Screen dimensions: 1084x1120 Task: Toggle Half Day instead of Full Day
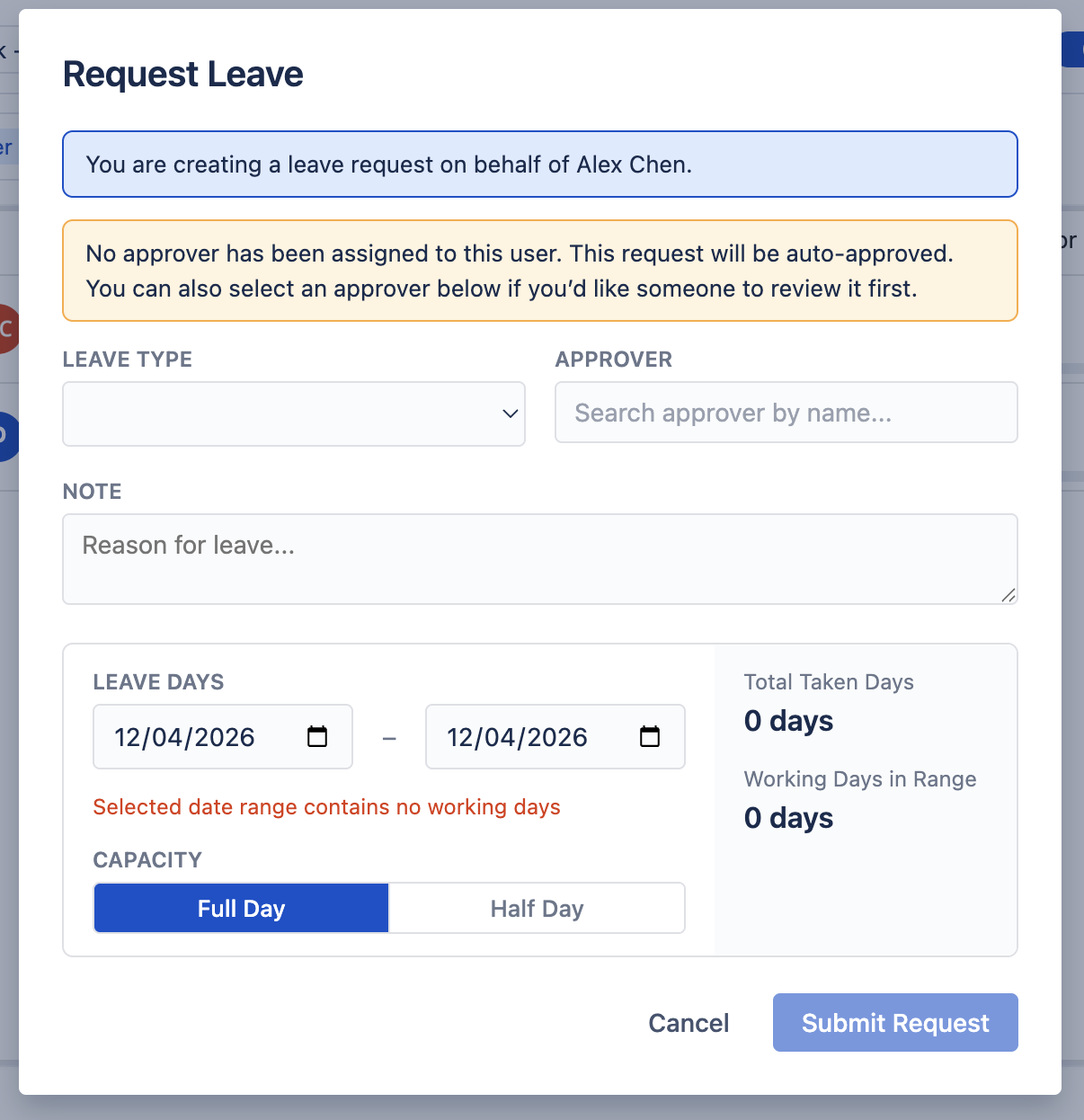tap(536, 908)
